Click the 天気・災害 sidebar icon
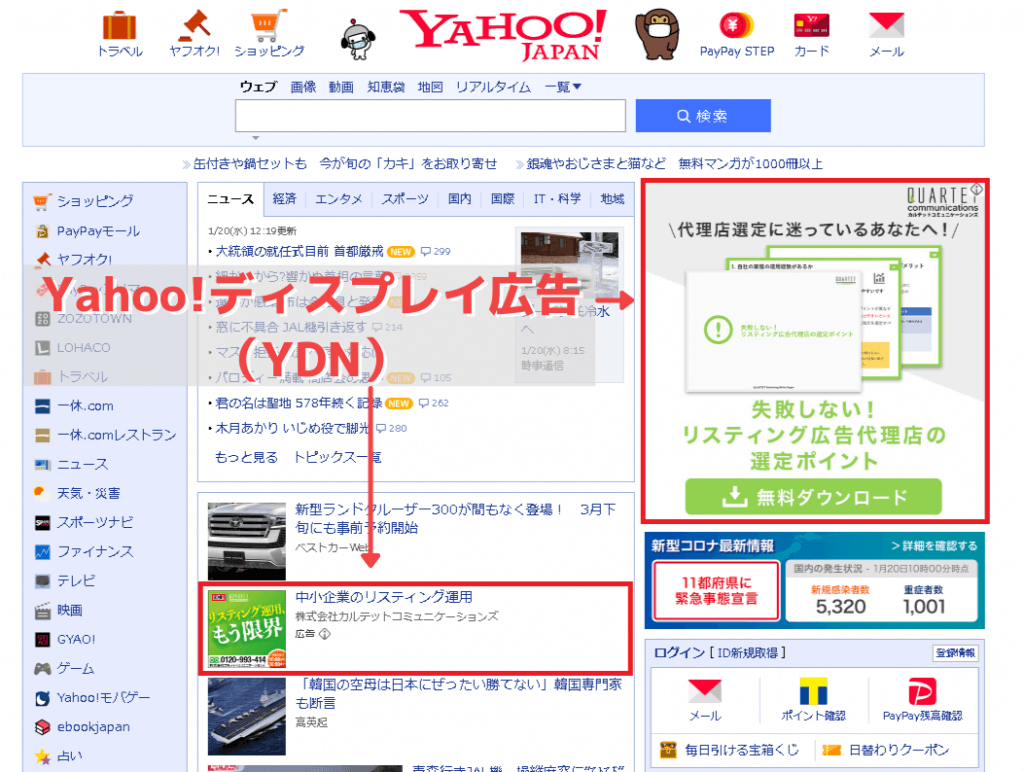Image resolution: width=1024 pixels, height=772 pixels. 42,493
